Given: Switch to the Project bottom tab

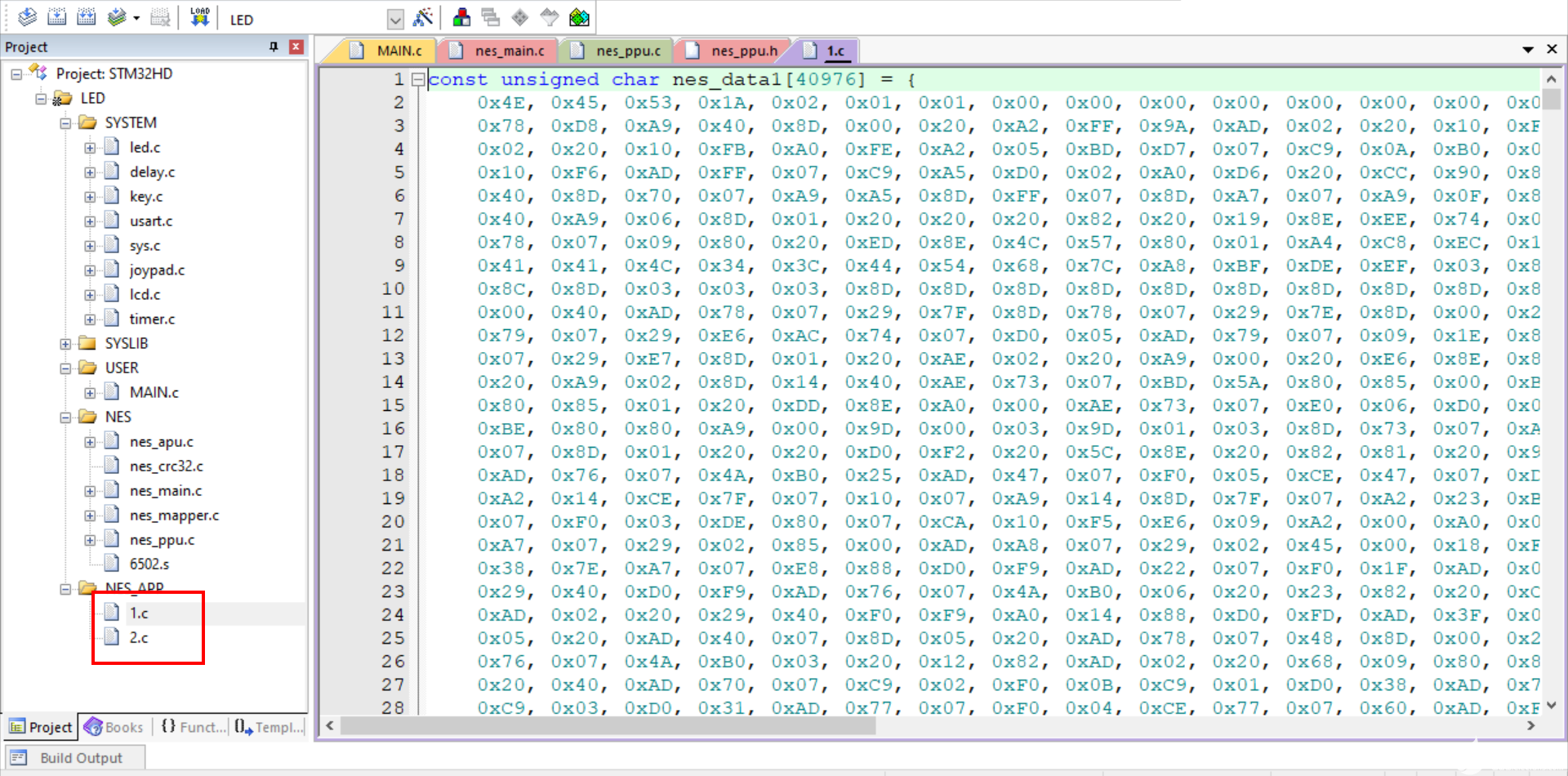Looking at the screenshot, I should (41, 727).
